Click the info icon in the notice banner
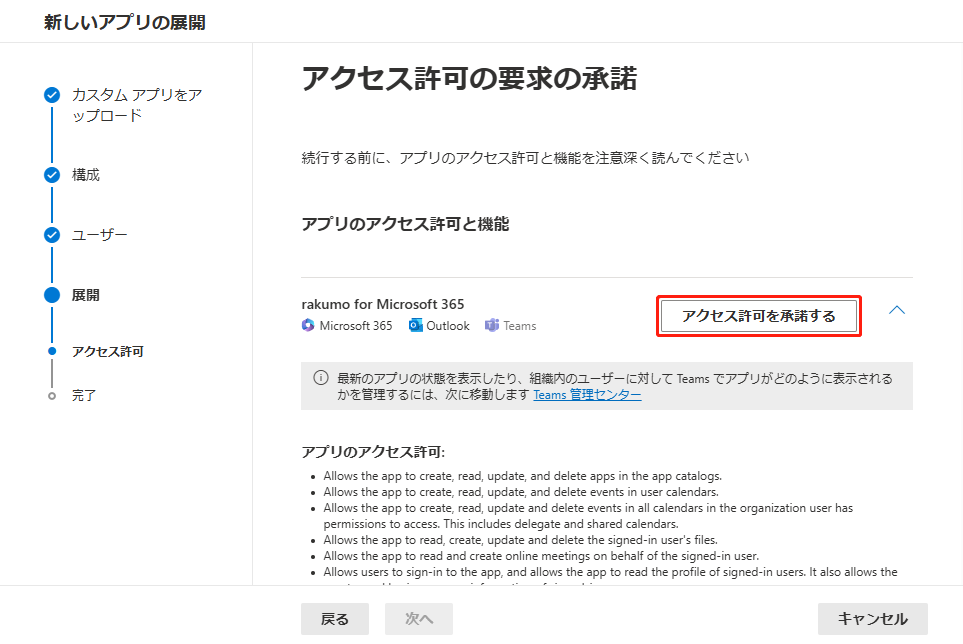Screen dimensions: 963x644 321,378
